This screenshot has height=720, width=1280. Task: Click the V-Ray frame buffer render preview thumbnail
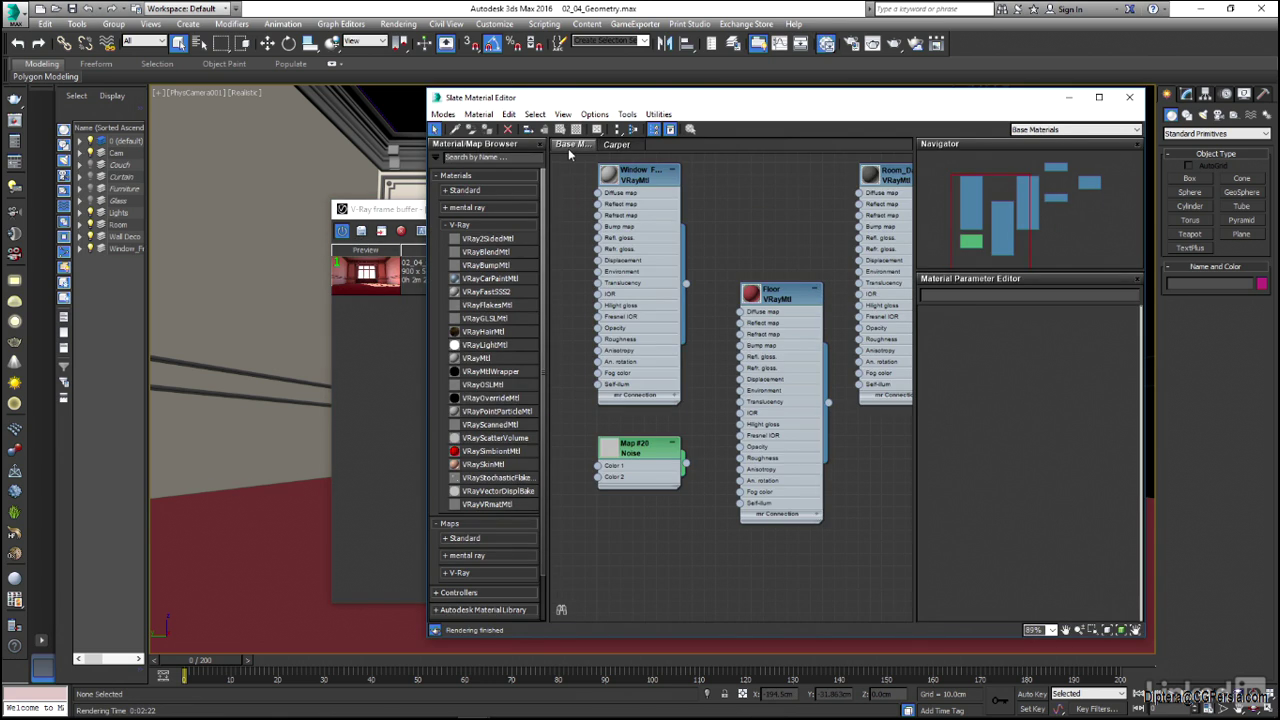click(366, 273)
